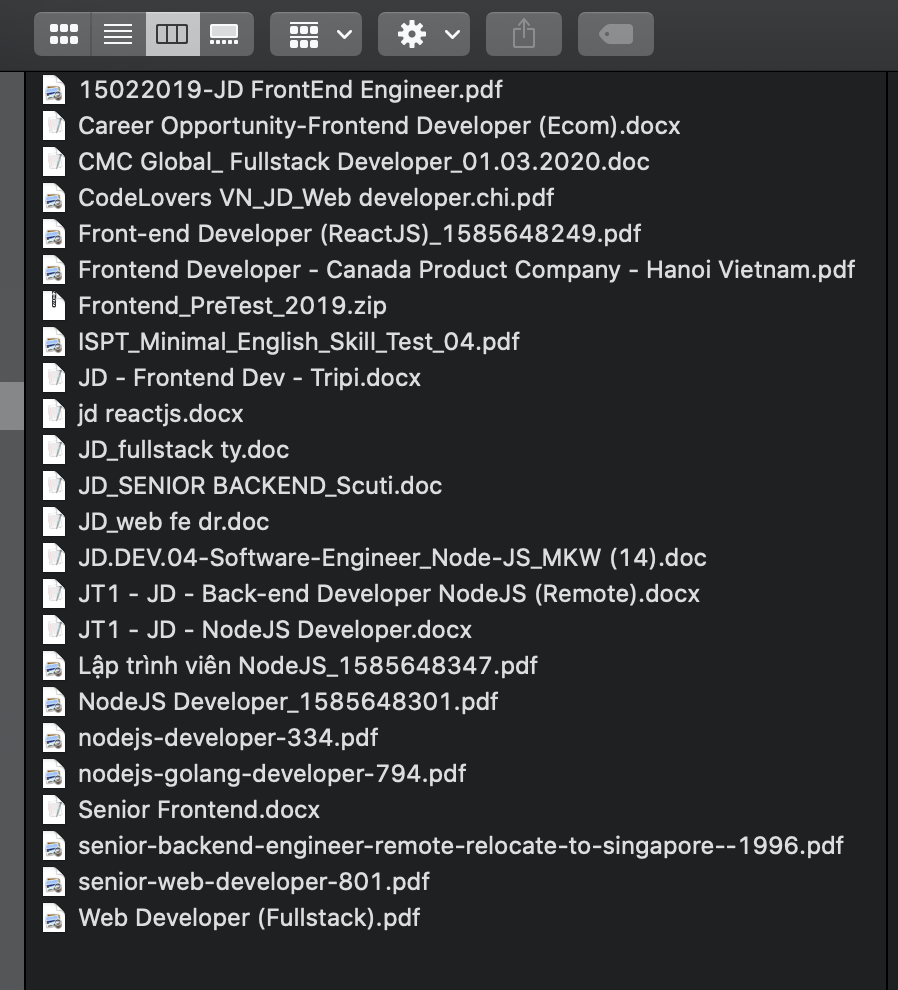Select Lập trình viên NodeJS PDF file
The image size is (898, 990).
pos(307,666)
